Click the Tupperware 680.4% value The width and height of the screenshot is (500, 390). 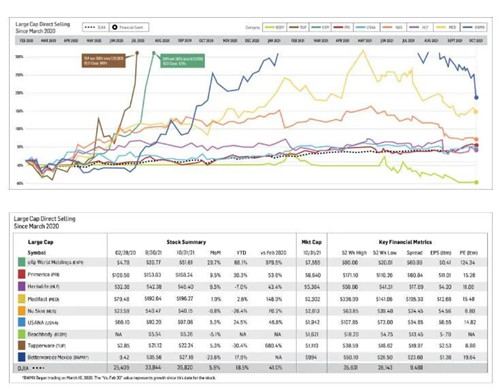click(274, 346)
